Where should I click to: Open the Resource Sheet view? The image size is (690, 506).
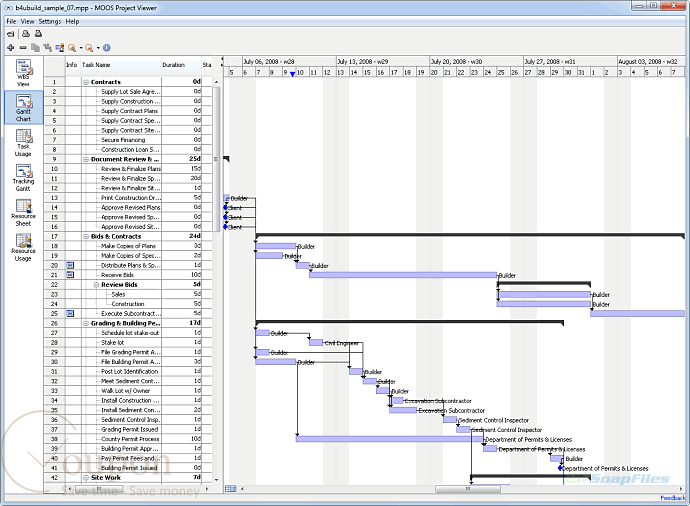[23, 213]
